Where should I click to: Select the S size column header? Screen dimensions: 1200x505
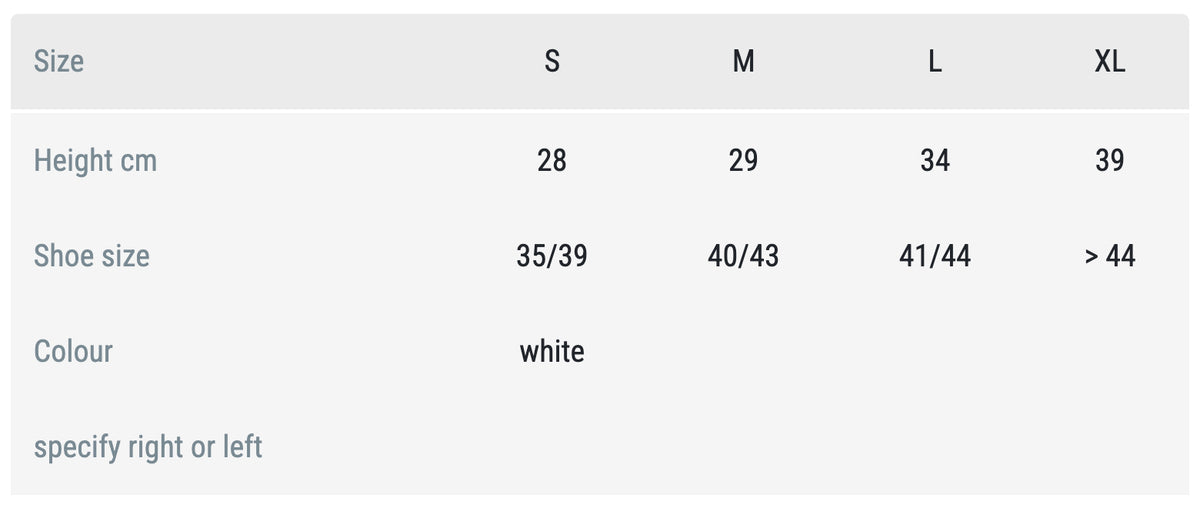552,61
